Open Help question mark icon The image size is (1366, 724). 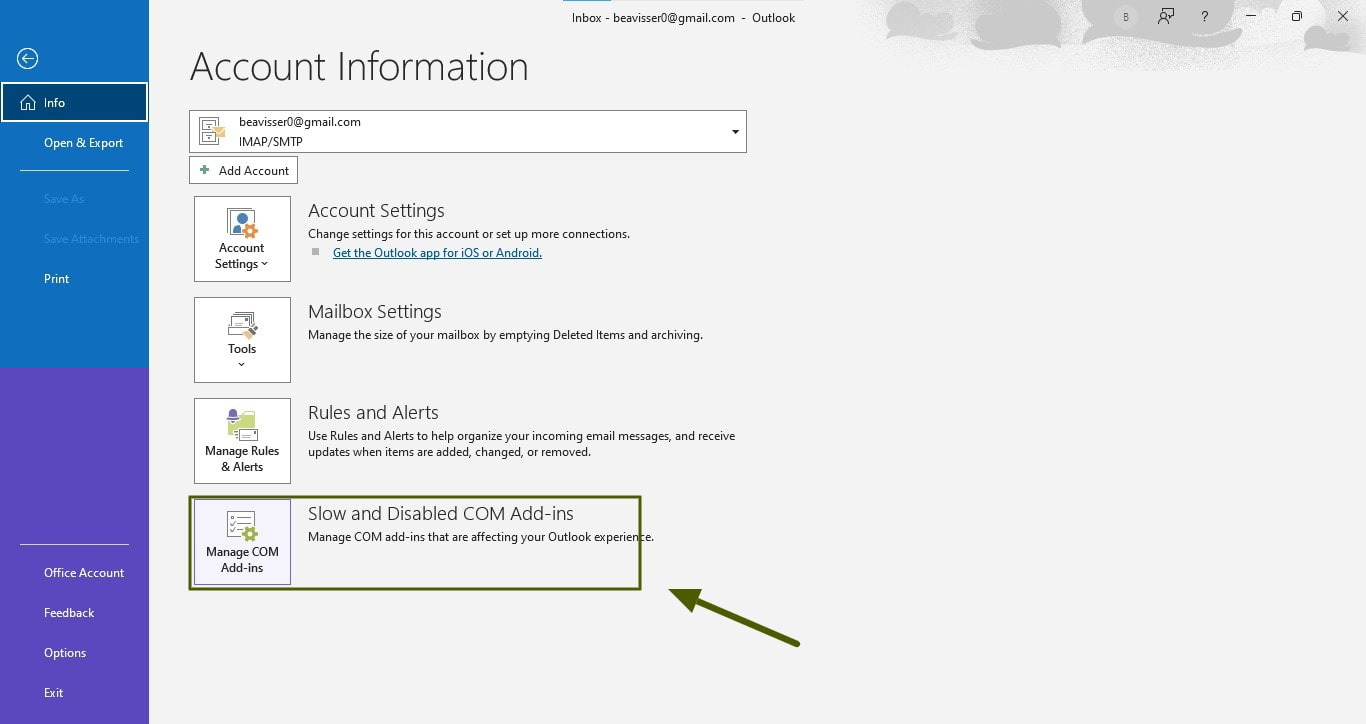pos(1205,17)
